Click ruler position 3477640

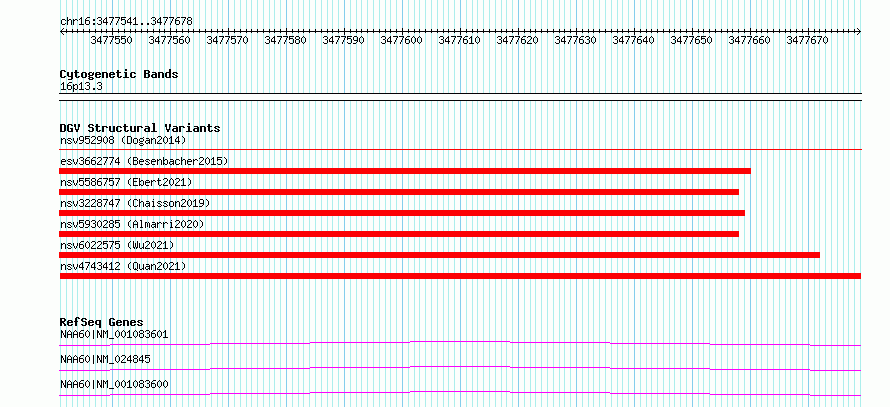[633, 40]
